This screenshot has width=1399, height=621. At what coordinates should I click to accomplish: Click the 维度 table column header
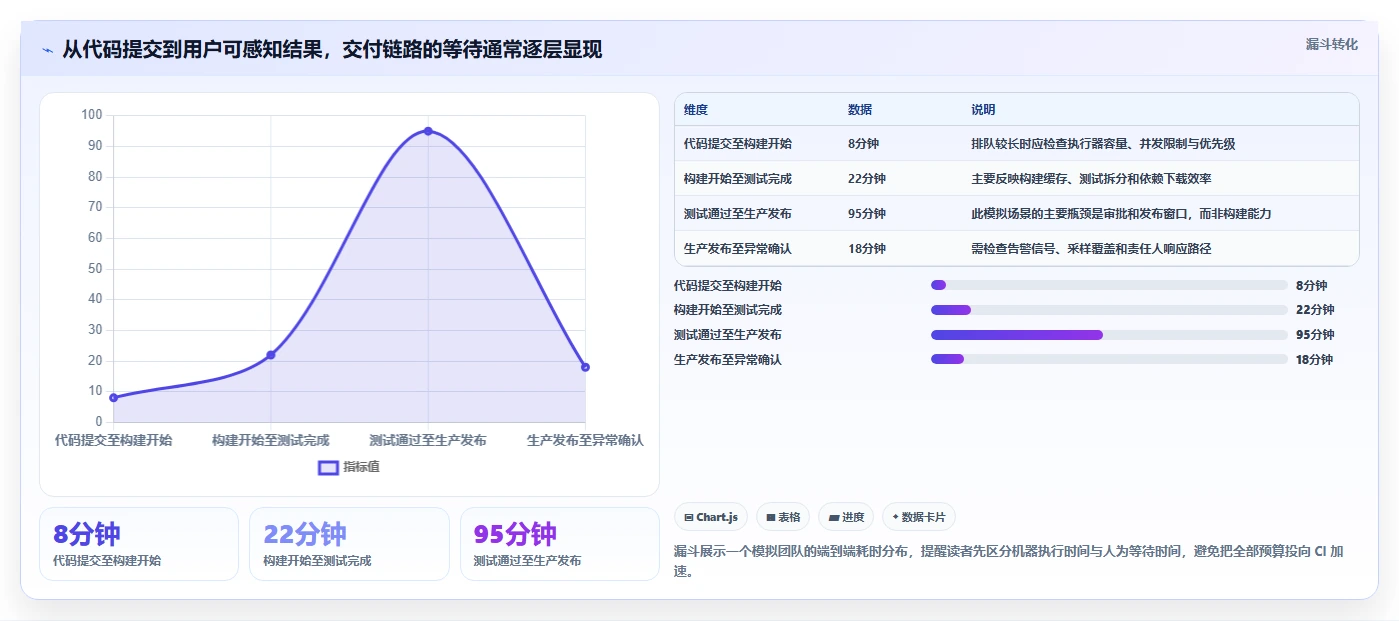point(696,110)
